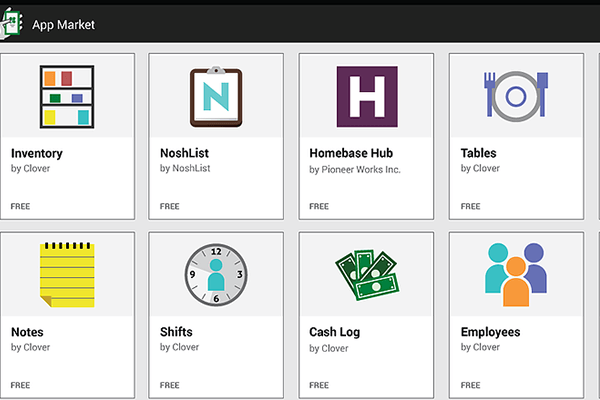Click the Shifts app title
This screenshot has height=400, width=600.
tap(176, 332)
